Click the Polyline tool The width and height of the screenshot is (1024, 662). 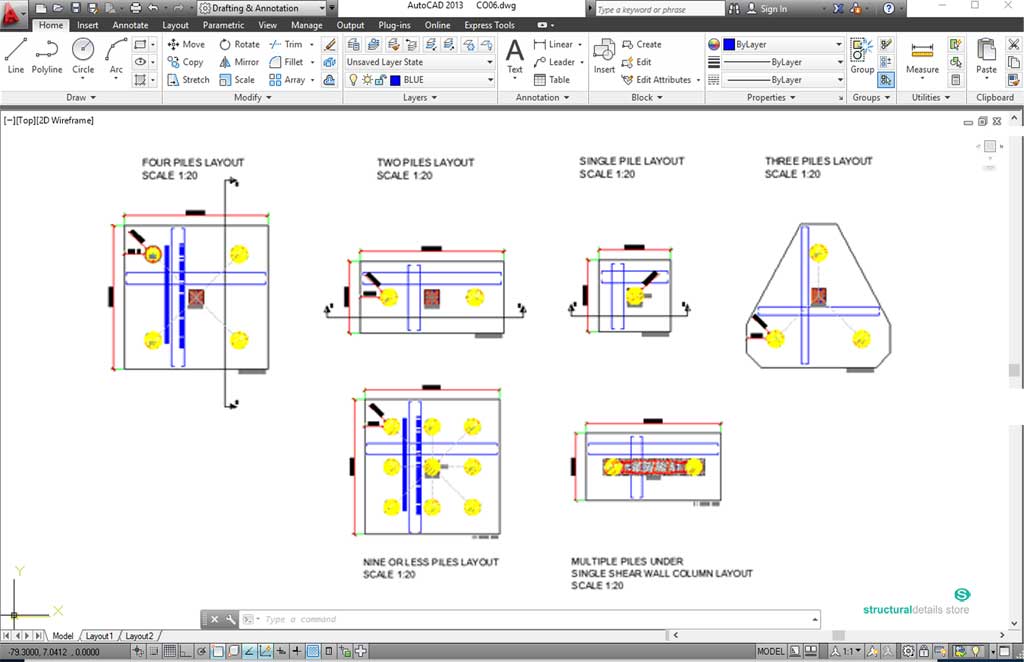[47, 54]
